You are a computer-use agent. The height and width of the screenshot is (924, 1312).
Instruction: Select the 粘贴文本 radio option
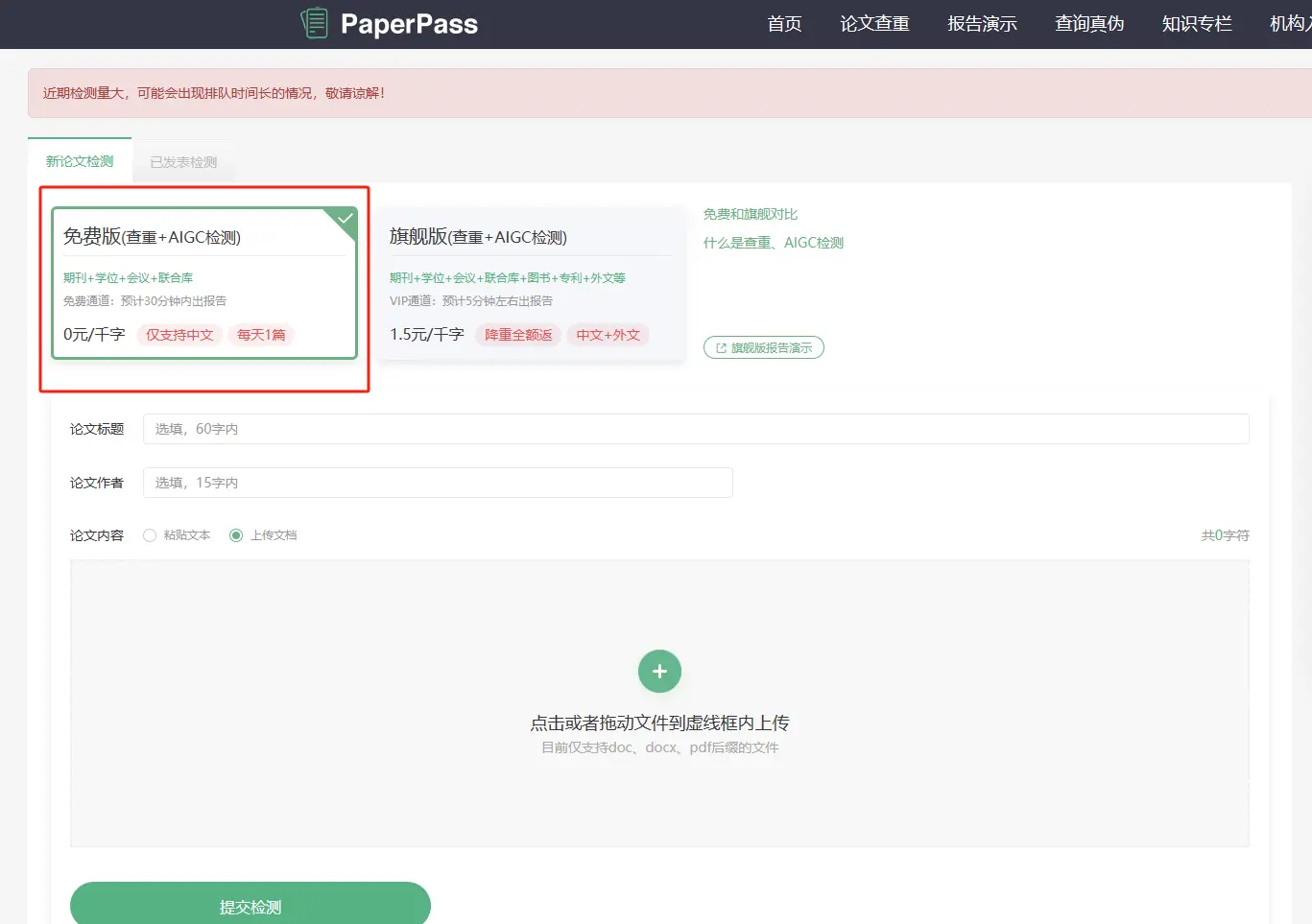[x=150, y=535]
